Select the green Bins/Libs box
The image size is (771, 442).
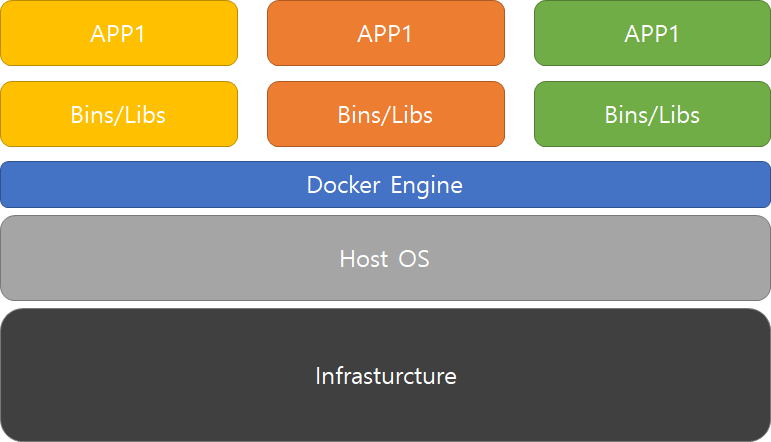point(652,114)
